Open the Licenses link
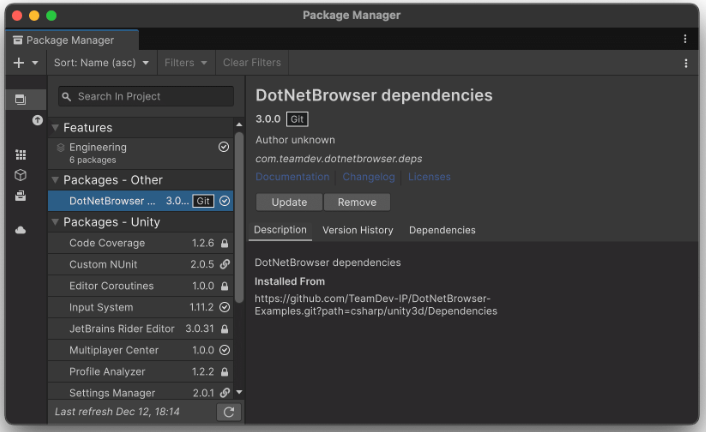The image size is (706, 432). [429, 177]
